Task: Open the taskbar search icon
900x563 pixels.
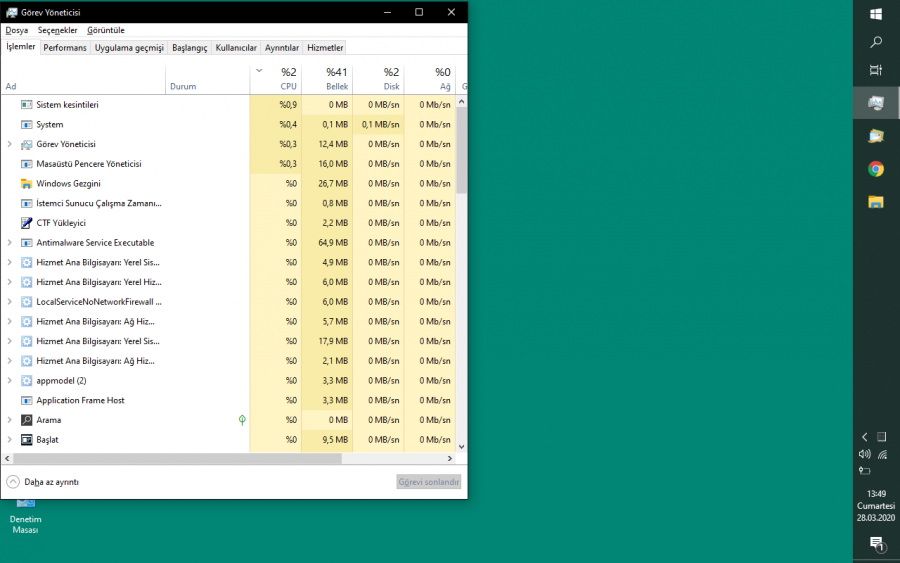Action: click(876, 42)
